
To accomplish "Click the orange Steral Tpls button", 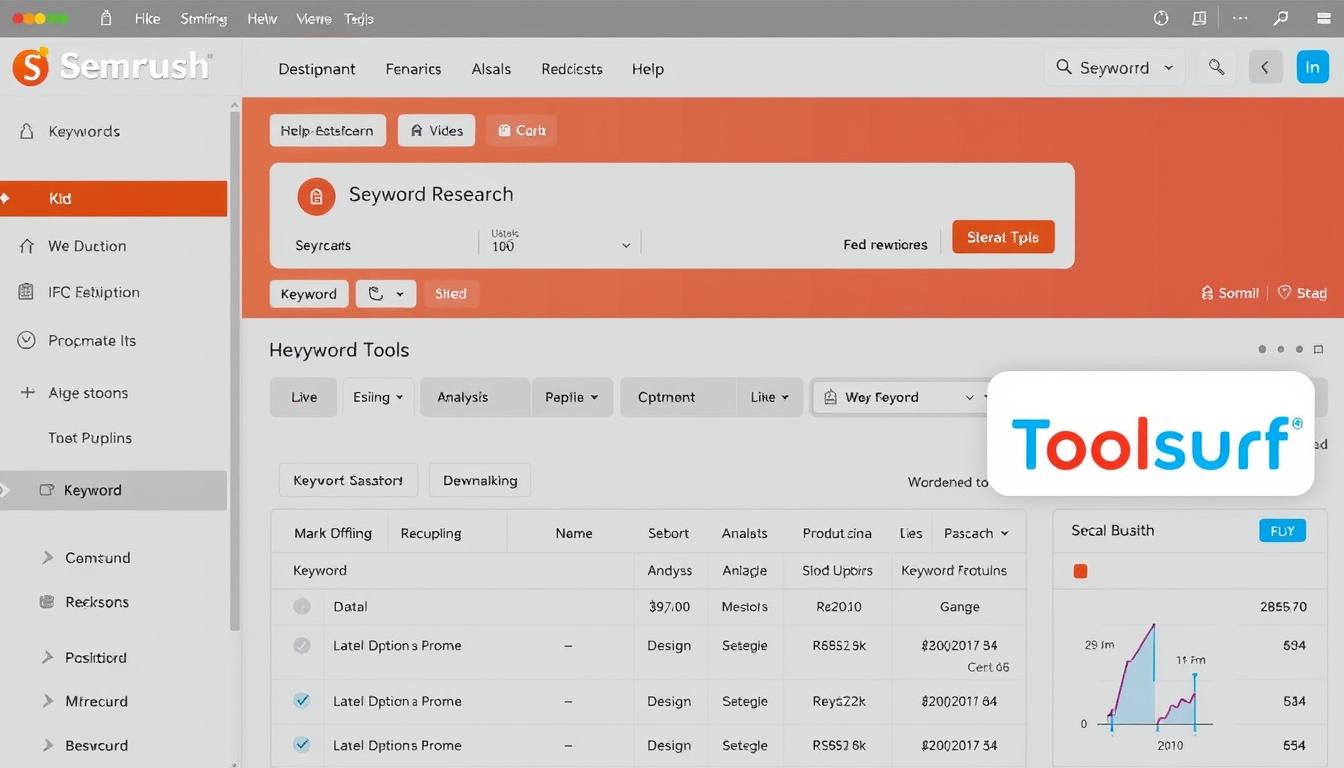I will tap(1003, 237).
